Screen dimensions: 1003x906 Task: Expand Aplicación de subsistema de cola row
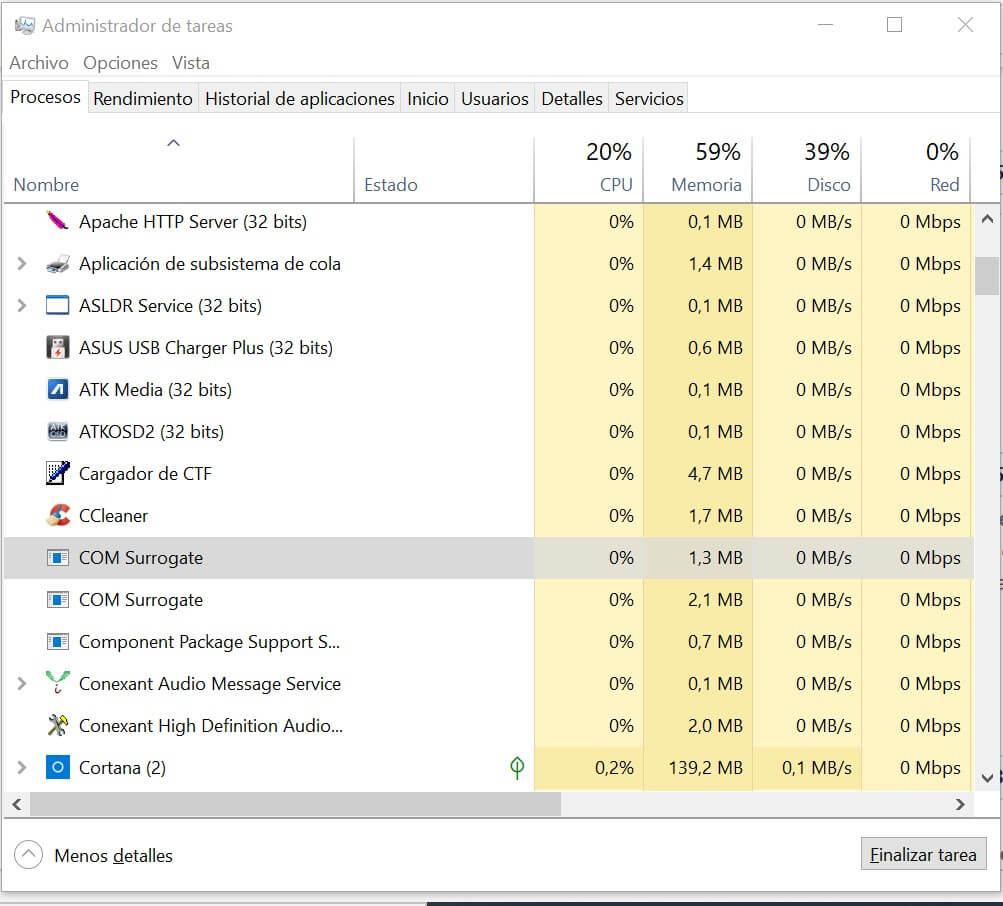(x=22, y=264)
